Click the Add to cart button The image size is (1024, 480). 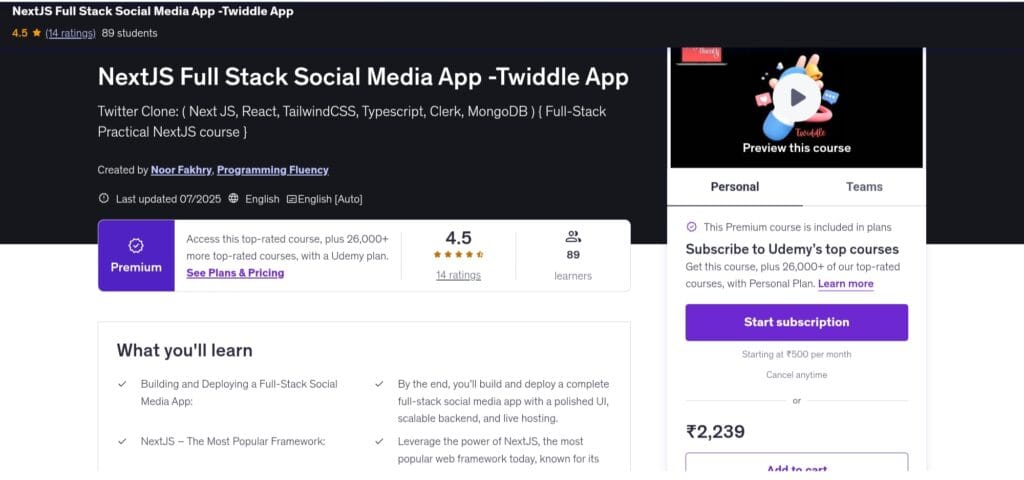pyautogui.click(x=796, y=467)
